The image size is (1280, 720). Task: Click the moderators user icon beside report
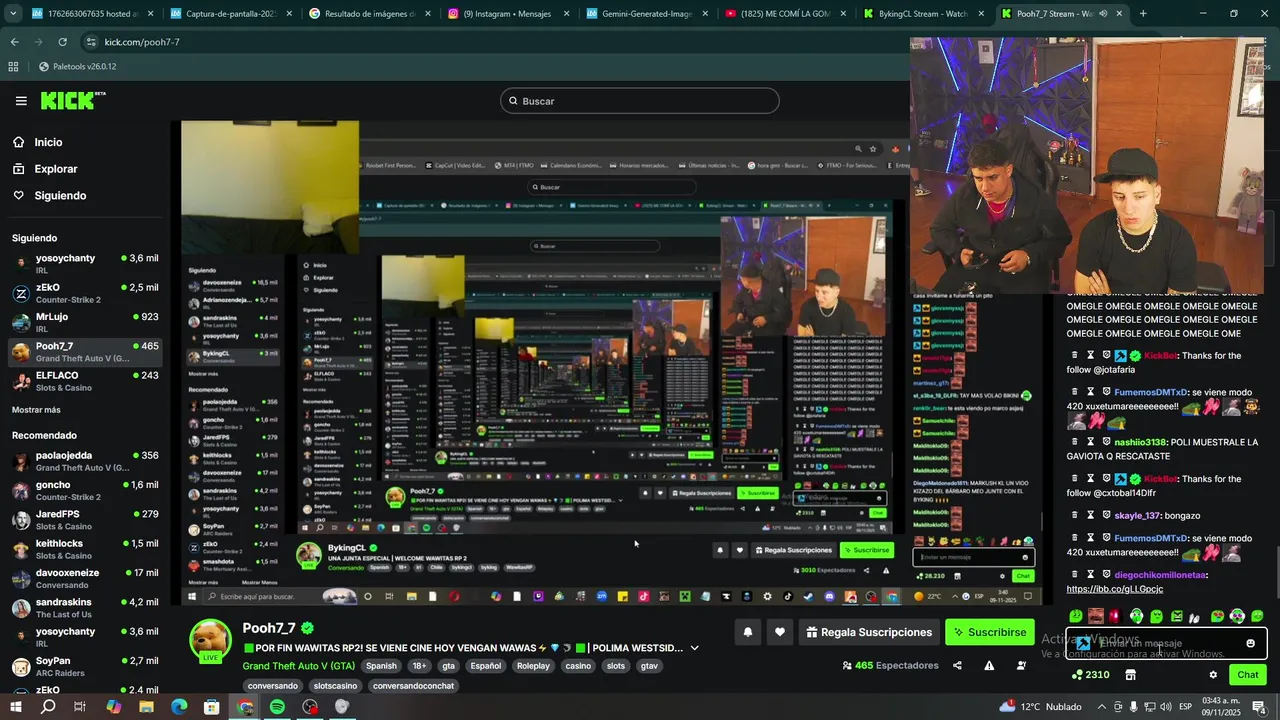click(1021, 666)
